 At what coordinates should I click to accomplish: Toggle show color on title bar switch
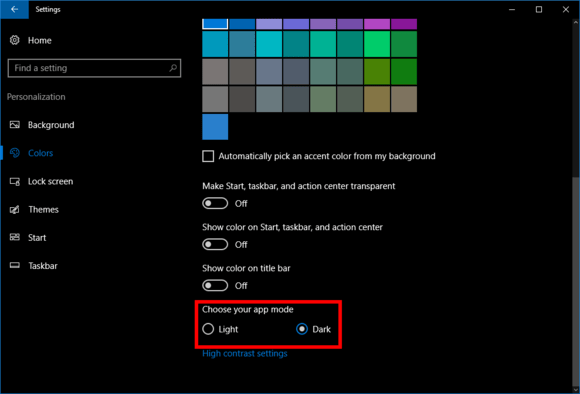(215, 285)
